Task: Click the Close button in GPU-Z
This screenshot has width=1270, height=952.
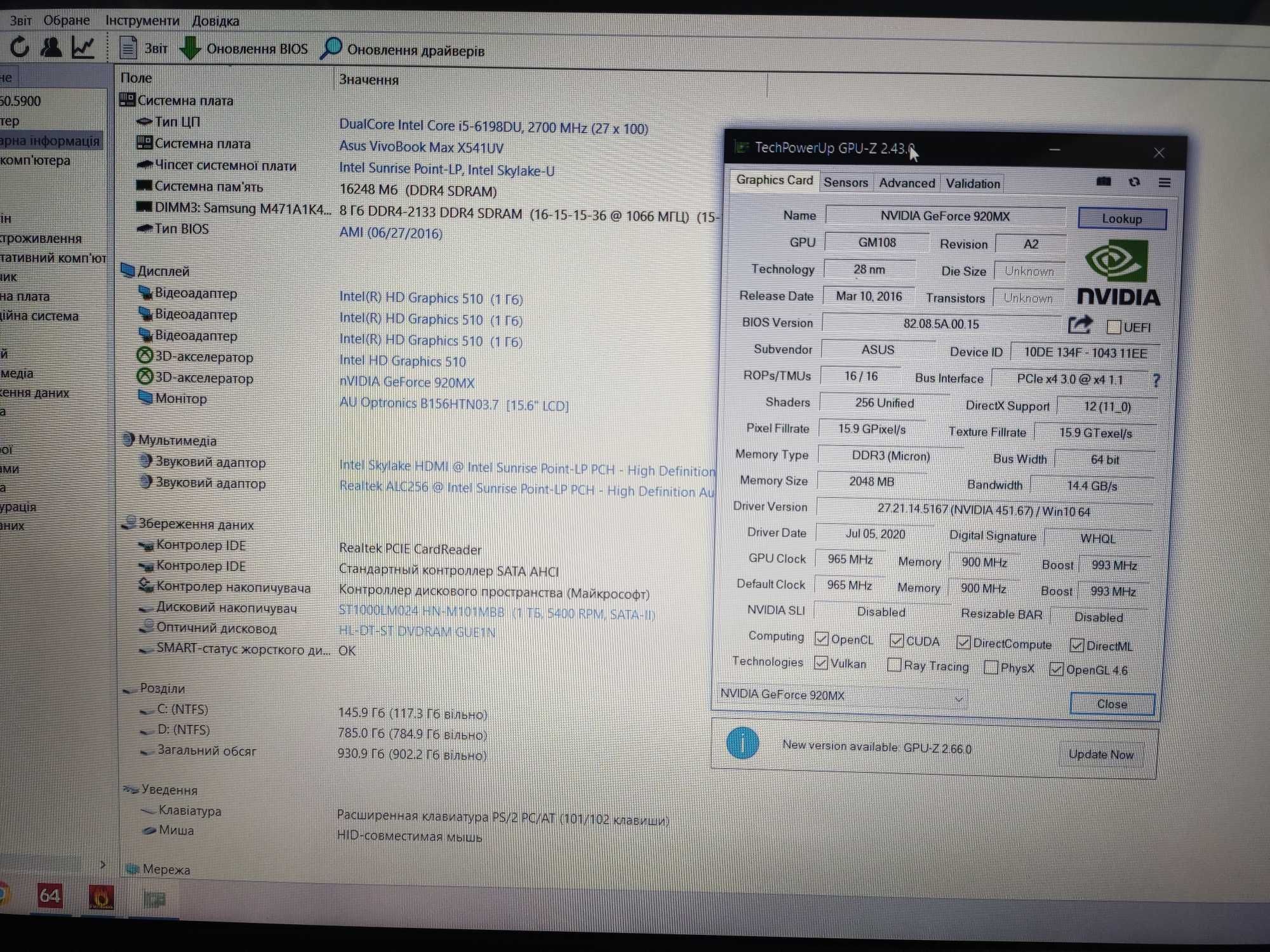Action: coord(1112,704)
